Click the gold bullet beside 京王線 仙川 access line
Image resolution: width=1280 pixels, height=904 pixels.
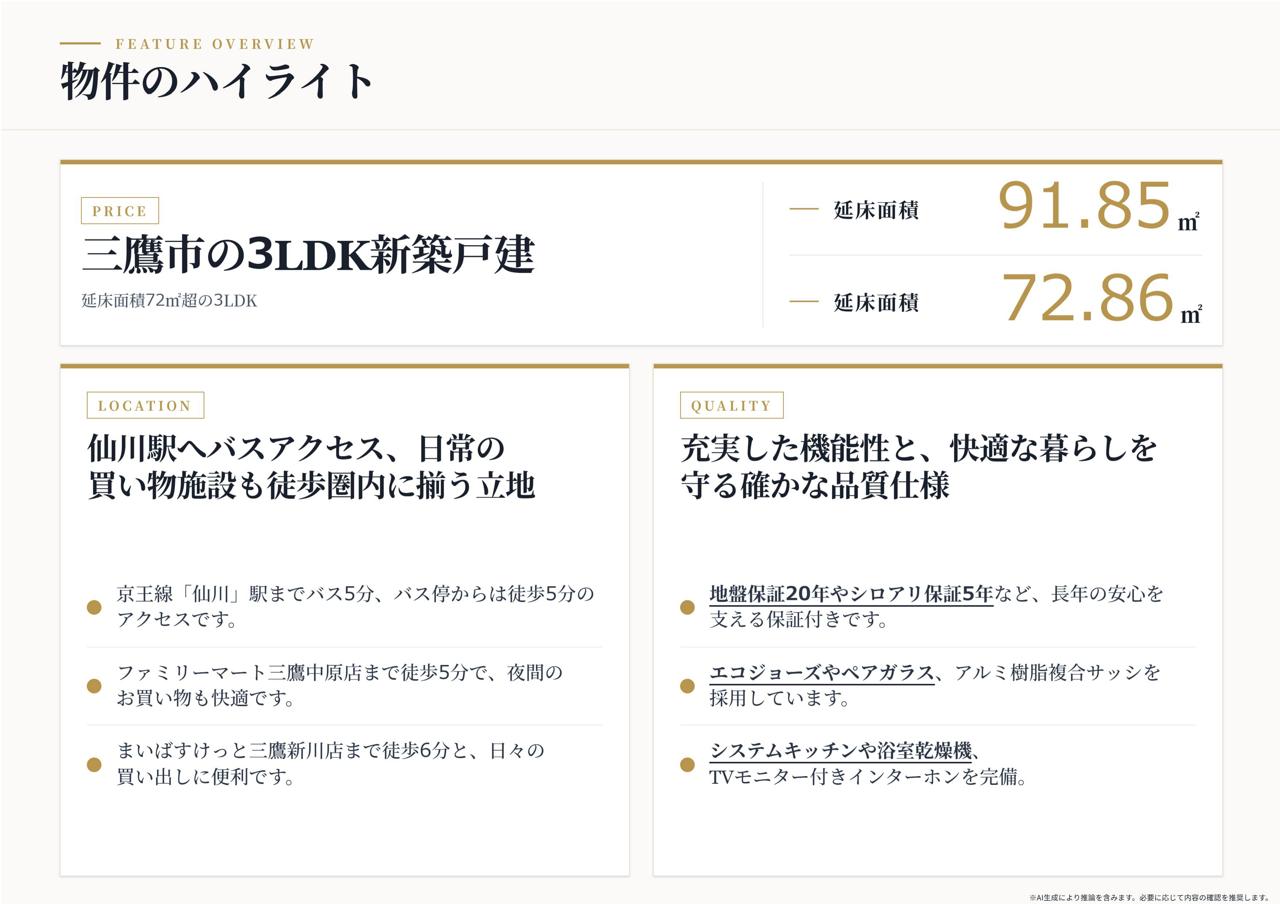94,607
